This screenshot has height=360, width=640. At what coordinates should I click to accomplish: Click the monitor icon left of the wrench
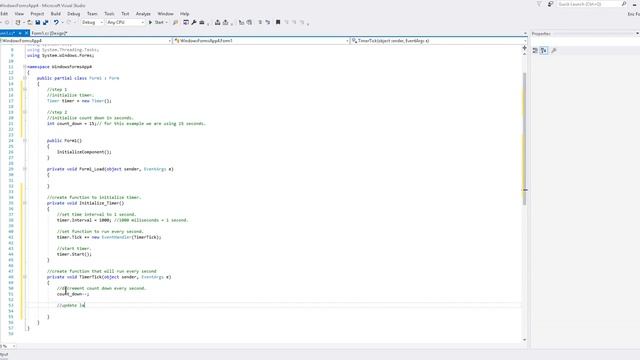(186, 22)
